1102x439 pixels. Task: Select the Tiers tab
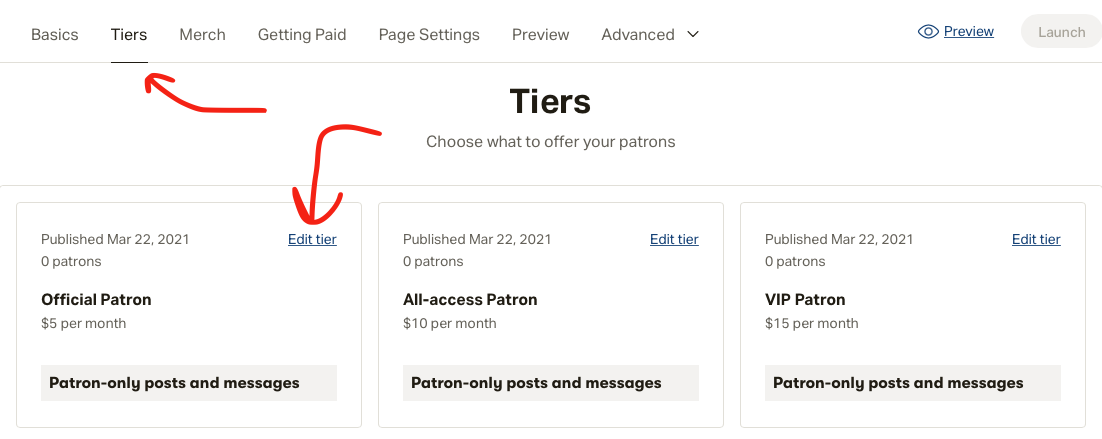[129, 34]
